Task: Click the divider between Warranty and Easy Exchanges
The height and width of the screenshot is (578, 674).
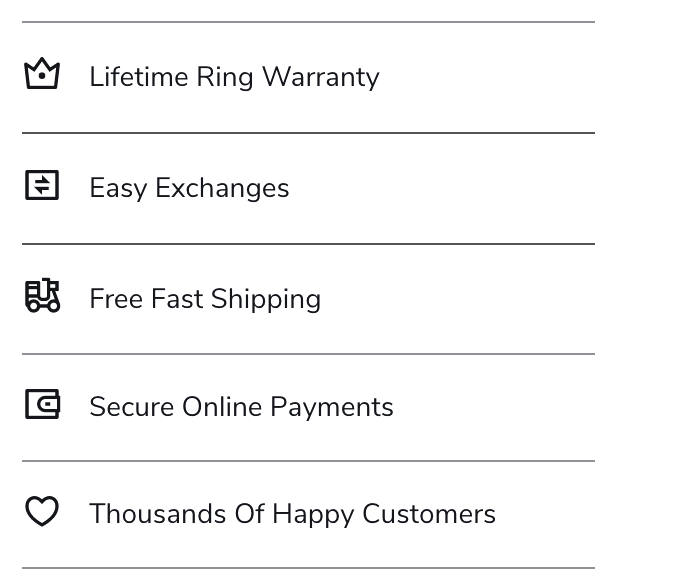Action: (x=308, y=133)
